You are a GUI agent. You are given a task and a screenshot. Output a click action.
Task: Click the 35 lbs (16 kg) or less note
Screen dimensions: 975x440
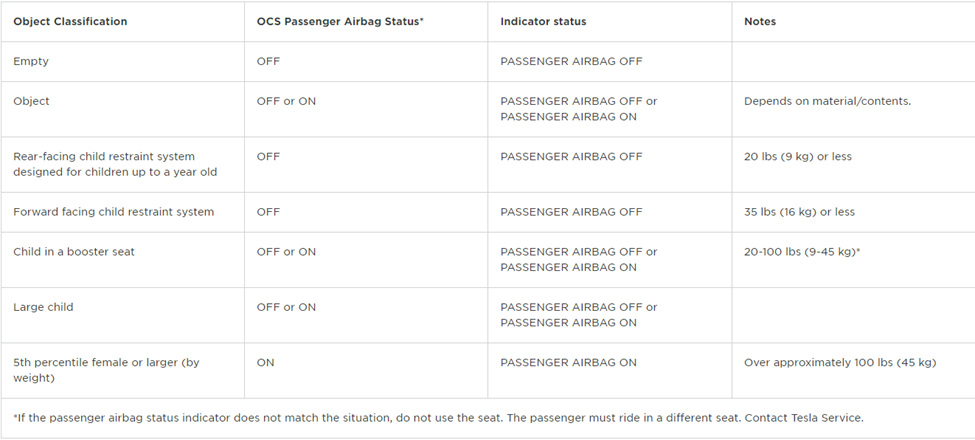tap(799, 212)
